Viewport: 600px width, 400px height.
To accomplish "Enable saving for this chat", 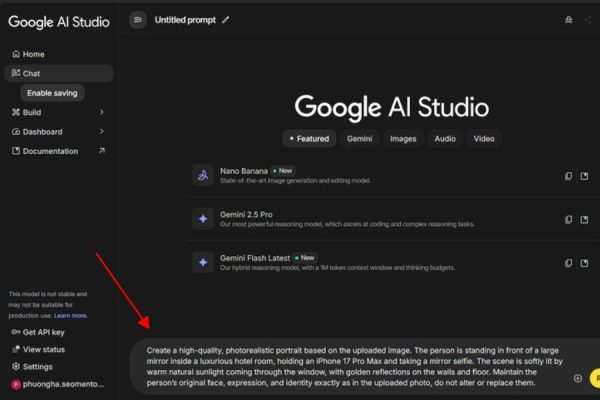I will 53,92.
